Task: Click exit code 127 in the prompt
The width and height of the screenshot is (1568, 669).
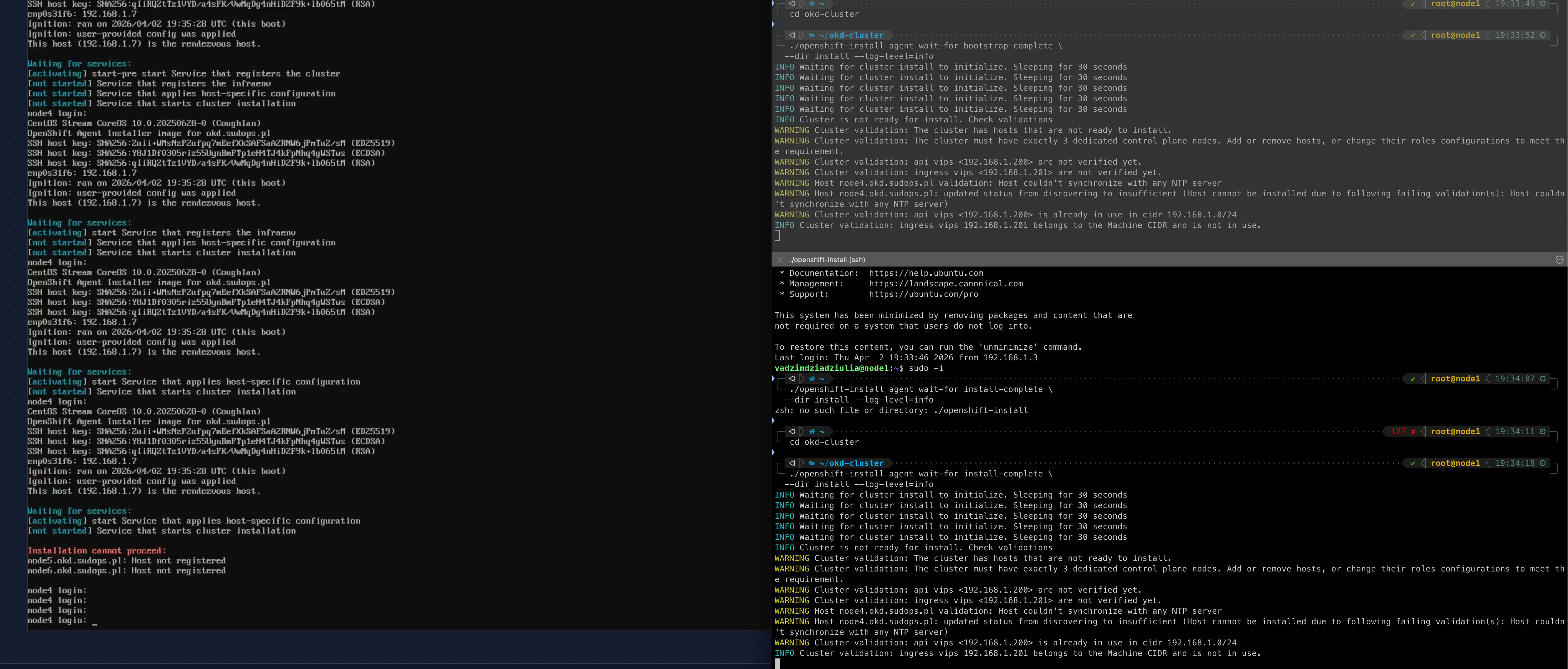Action: point(1398,432)
